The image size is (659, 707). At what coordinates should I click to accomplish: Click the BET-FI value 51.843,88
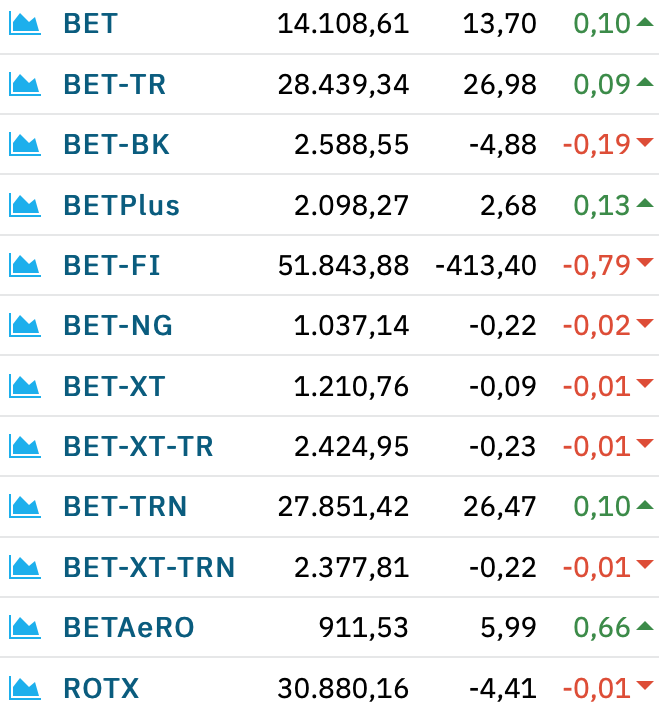click(343, 265)
